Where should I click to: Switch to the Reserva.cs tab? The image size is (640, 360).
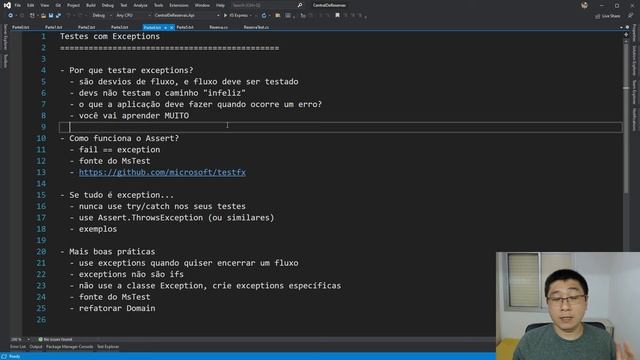click(x=218, y=27)
